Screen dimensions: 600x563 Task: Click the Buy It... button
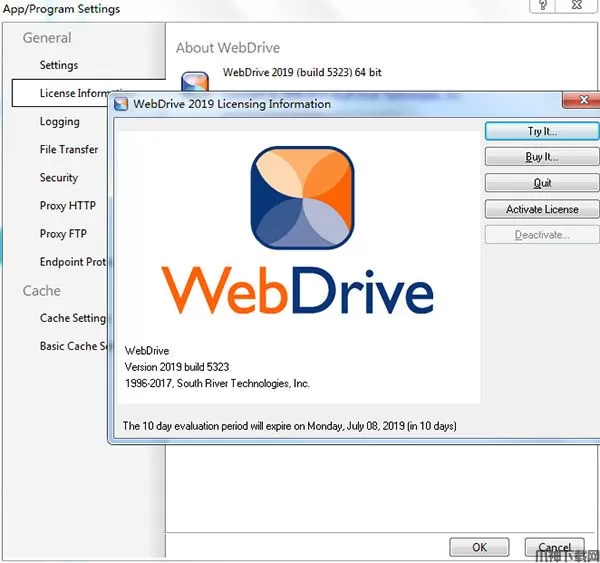click(x=542, y=157)
